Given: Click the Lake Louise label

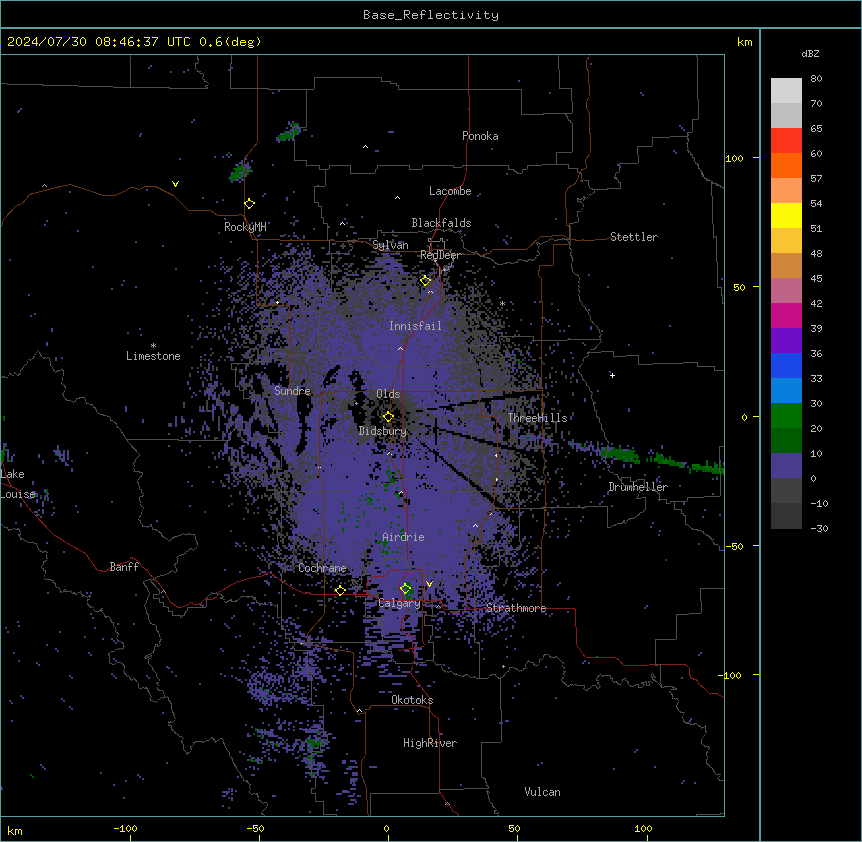Looking at the screenshot, I should coord(16,484).
